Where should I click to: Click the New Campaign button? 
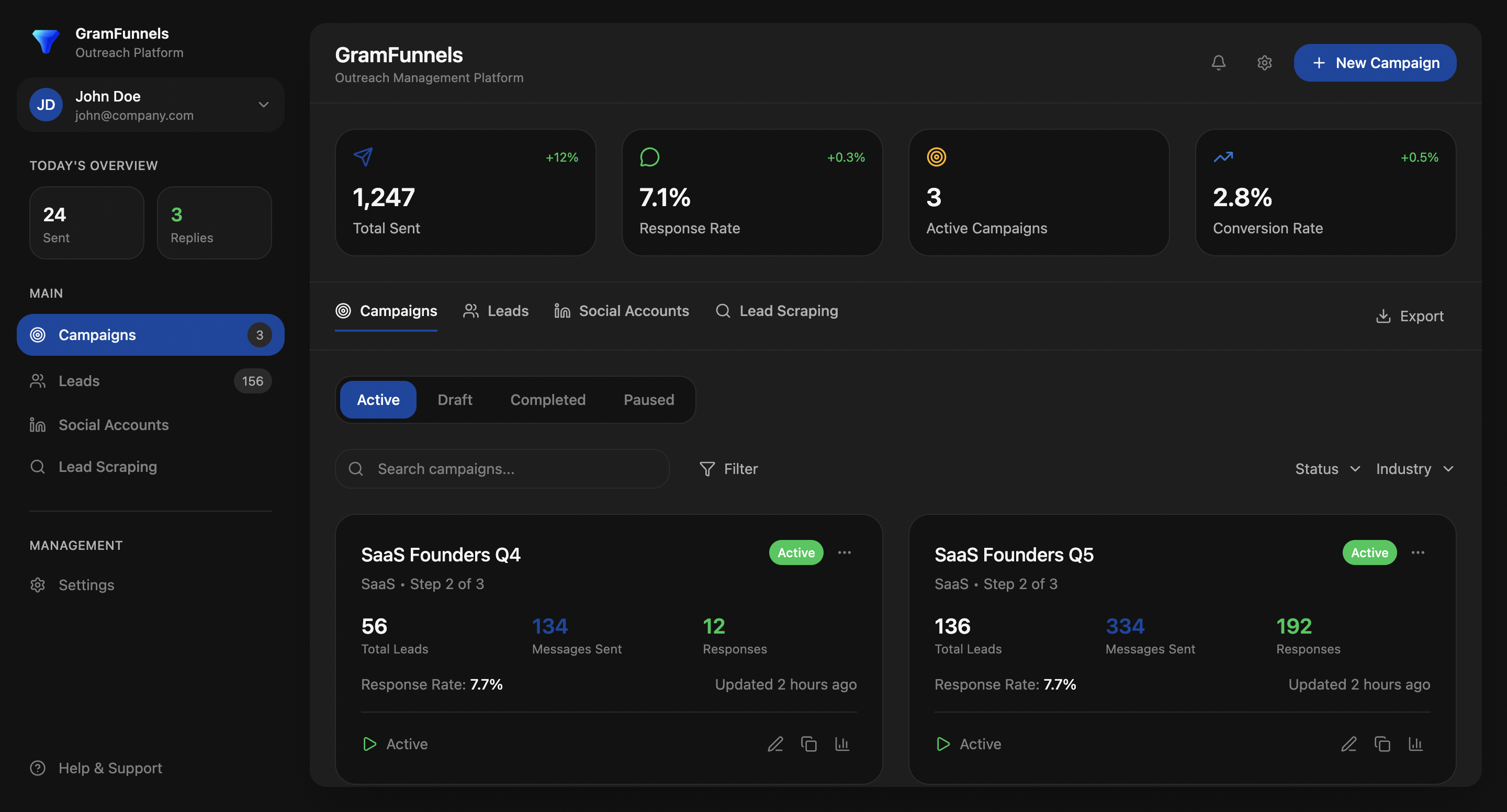click(x=1375, y=63)
